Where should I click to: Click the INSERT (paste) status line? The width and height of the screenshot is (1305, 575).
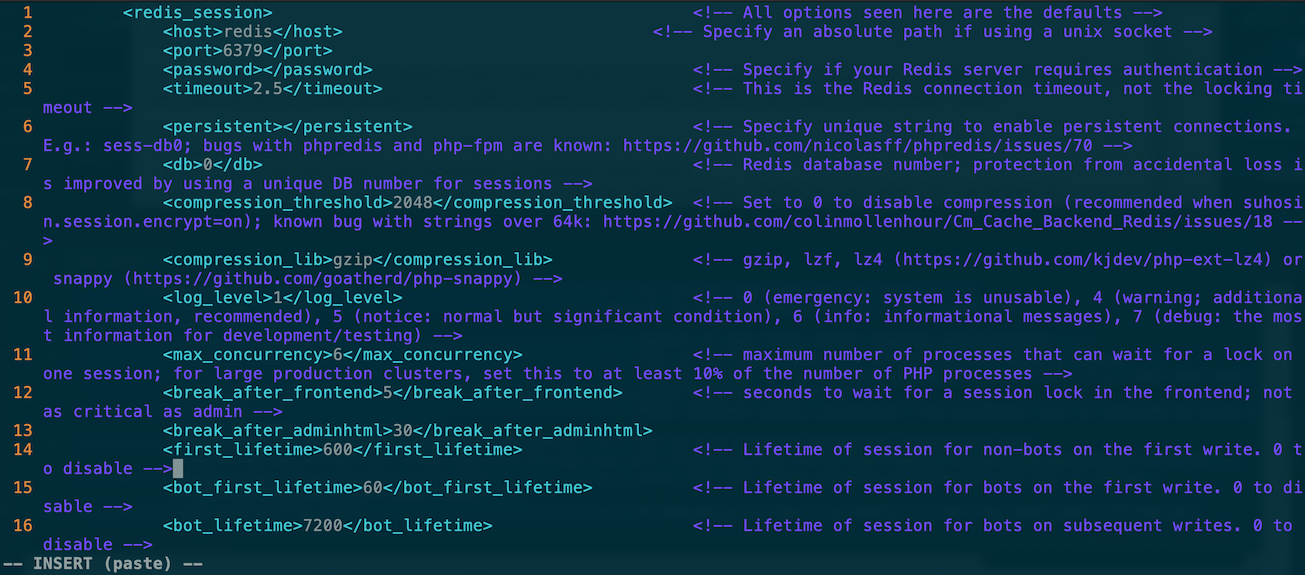tap(103, 564)
